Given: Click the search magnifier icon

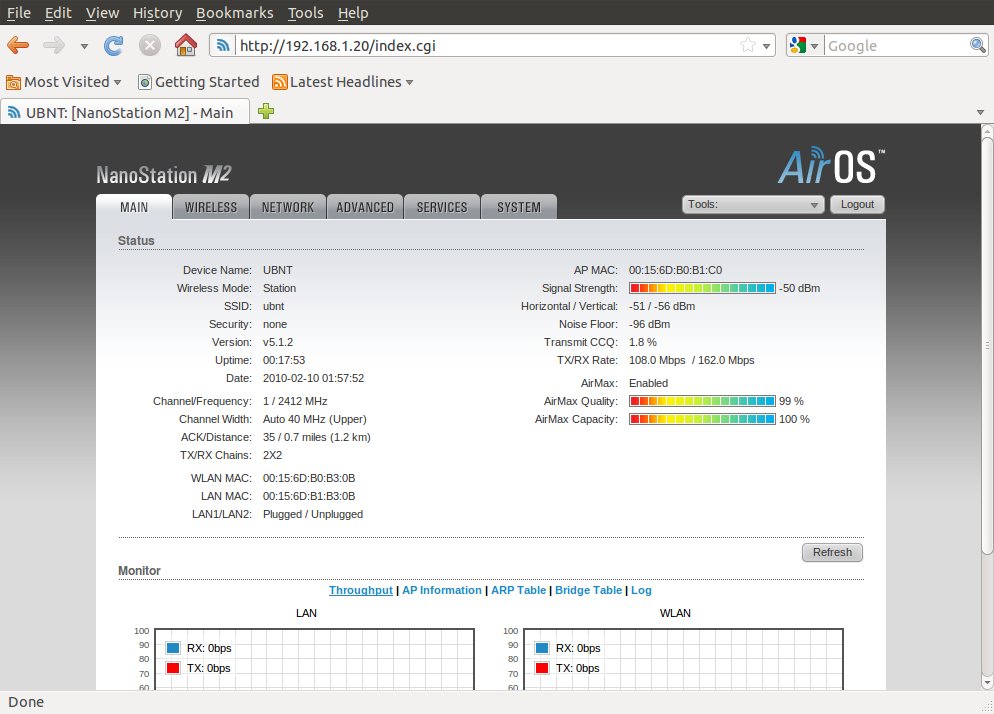Looking at the screenshot, I should [978, 45].
